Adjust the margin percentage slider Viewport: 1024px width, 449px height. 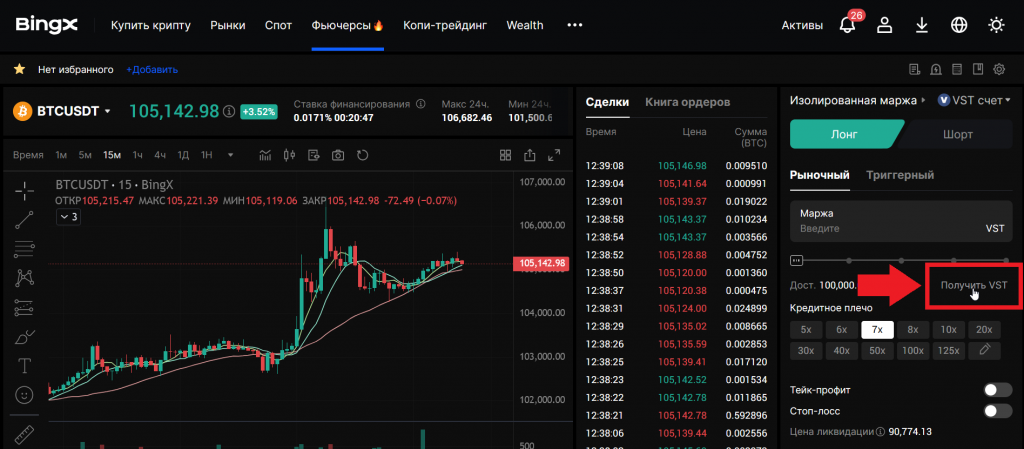(x=797, y=260)
